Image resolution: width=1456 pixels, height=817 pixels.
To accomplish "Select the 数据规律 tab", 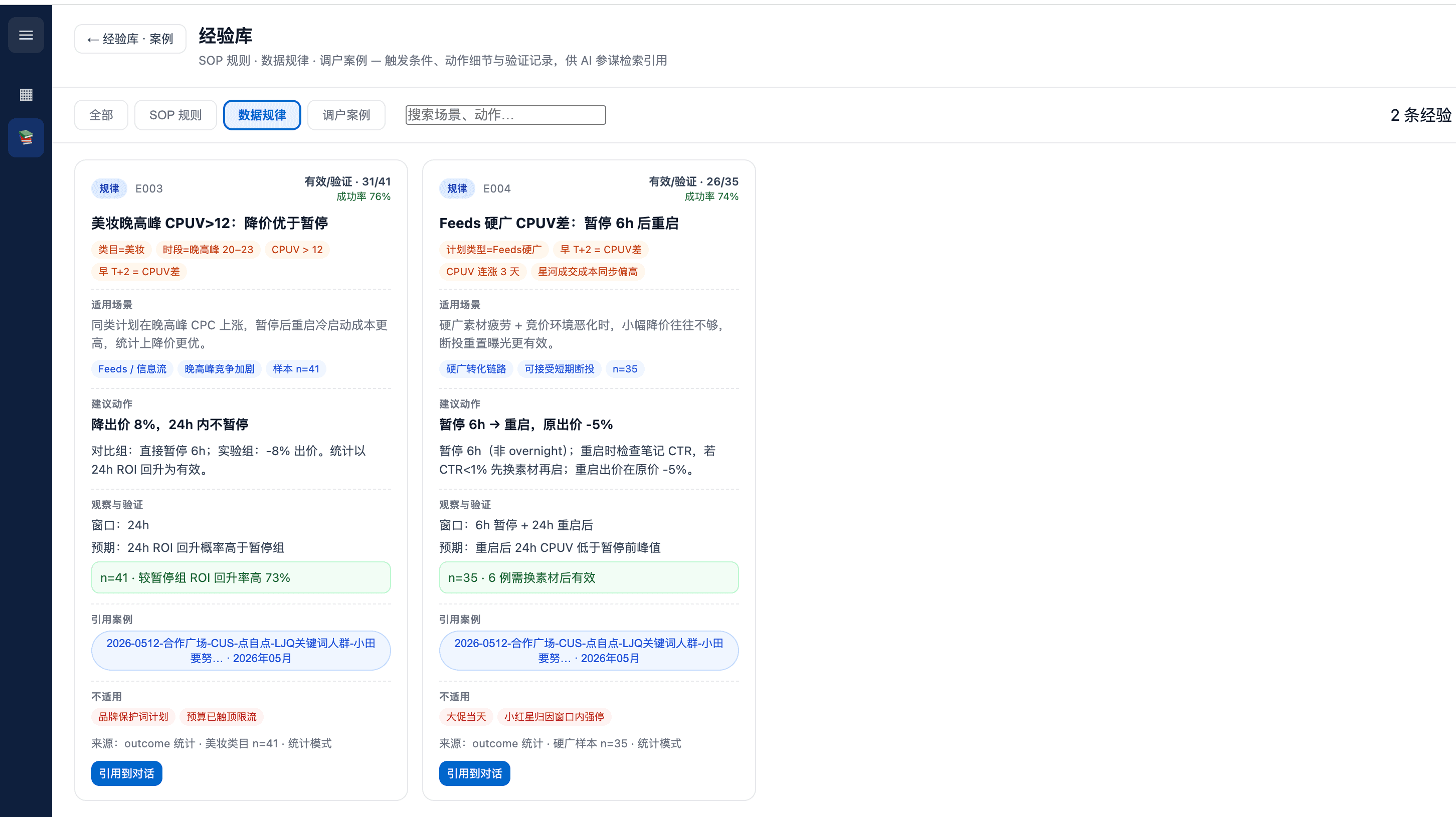I will [x=262, y=115].
